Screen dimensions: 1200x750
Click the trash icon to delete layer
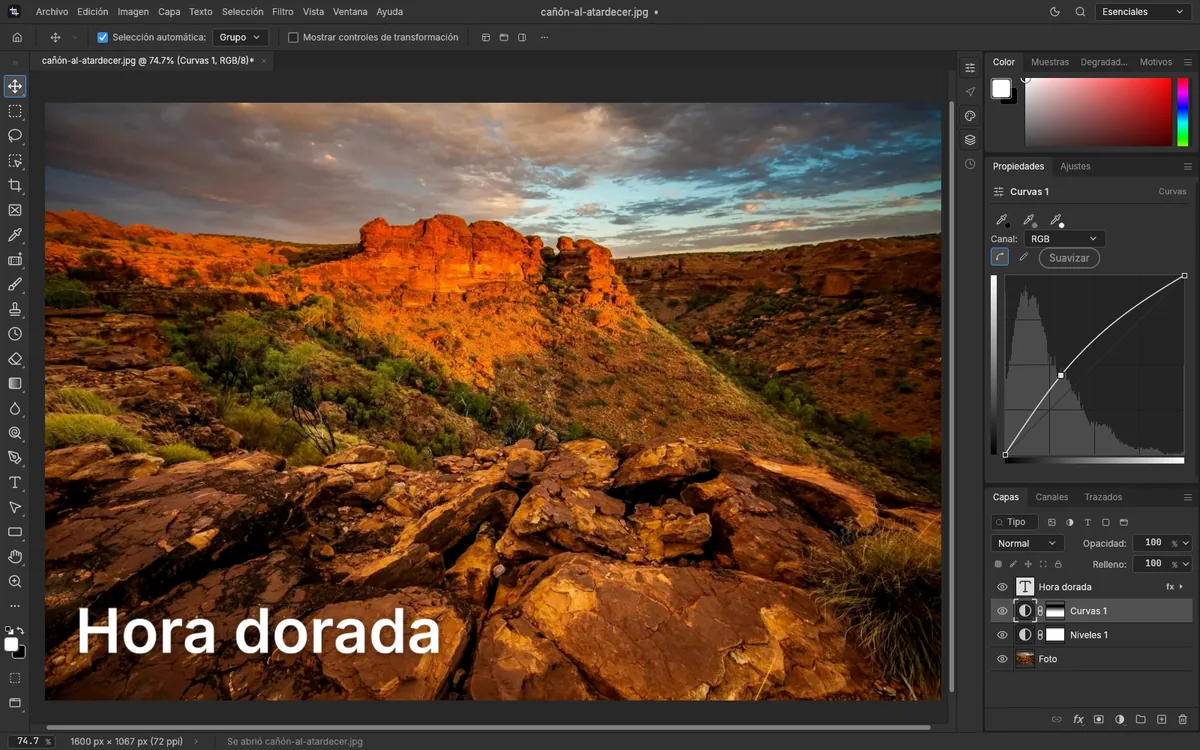click(x=1182, y=719)
